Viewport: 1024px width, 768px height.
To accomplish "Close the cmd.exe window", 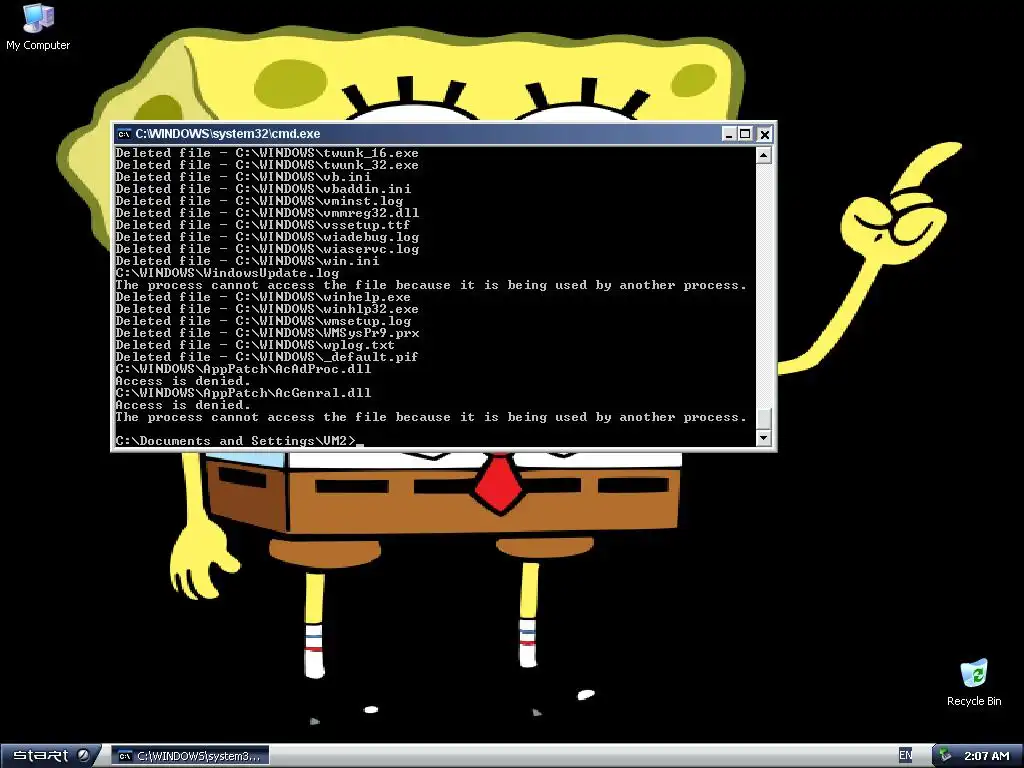I will (765, 134).
